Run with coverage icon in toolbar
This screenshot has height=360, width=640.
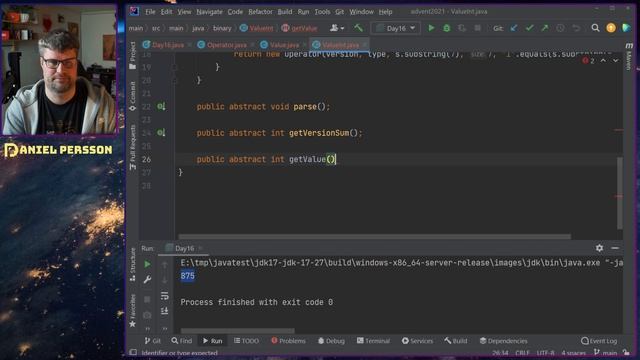[462, 28]
